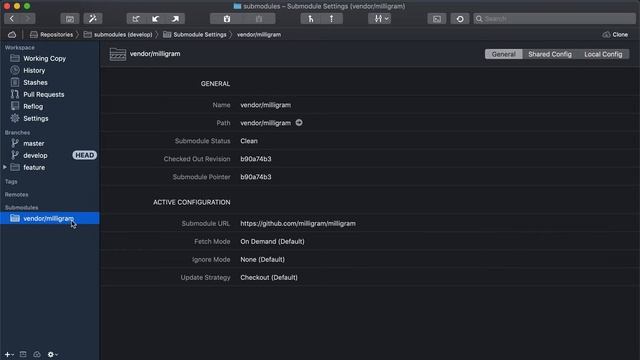The height and width of the screenshot is (360, 640).
Task: Click Fetch Mode value On Demand (Default)
Action: [272, 242]
